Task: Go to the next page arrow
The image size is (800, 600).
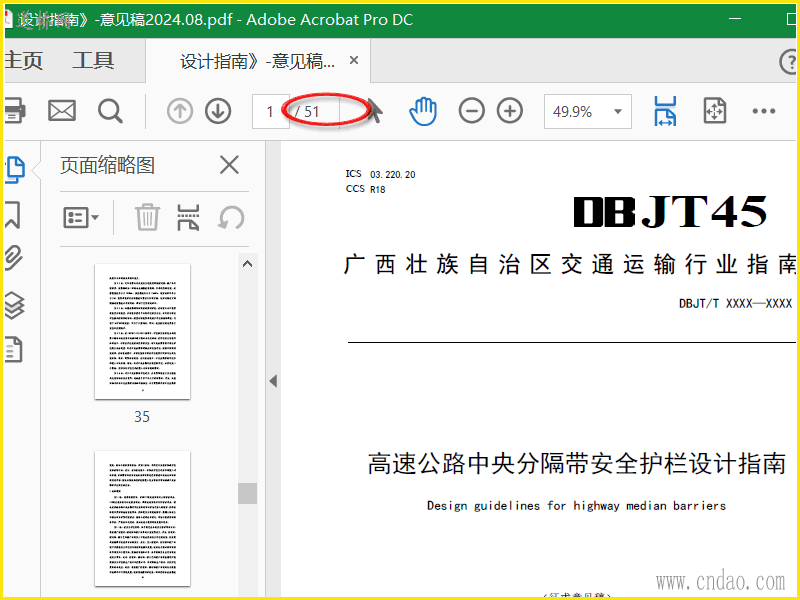Action: (x=218, y=111)
